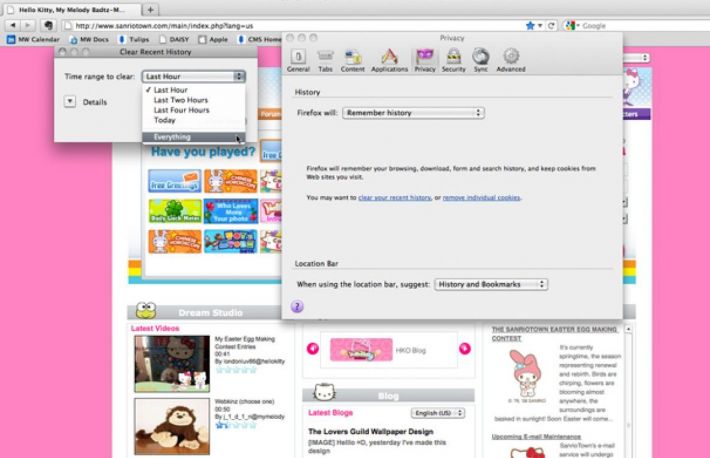The width and height of the screenshot is (710, 458).
Task: Click the purple help question mark button
Action: tap(298, 306)
